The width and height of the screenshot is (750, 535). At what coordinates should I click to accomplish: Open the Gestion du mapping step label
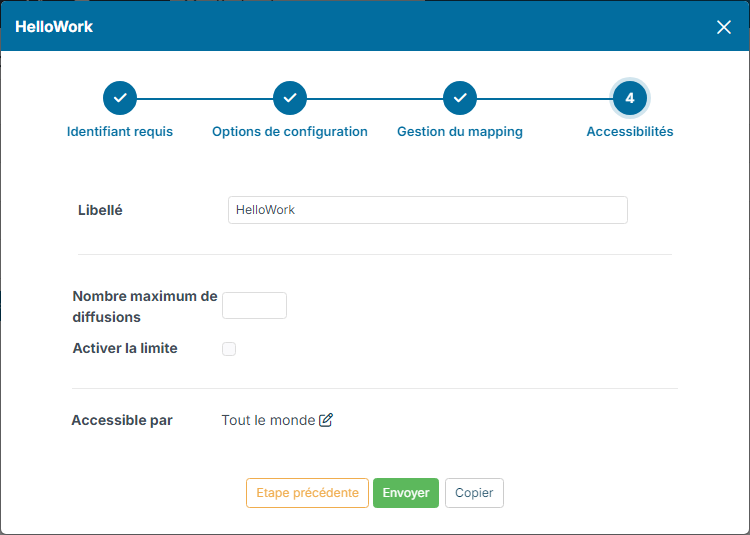click(460, 131)
